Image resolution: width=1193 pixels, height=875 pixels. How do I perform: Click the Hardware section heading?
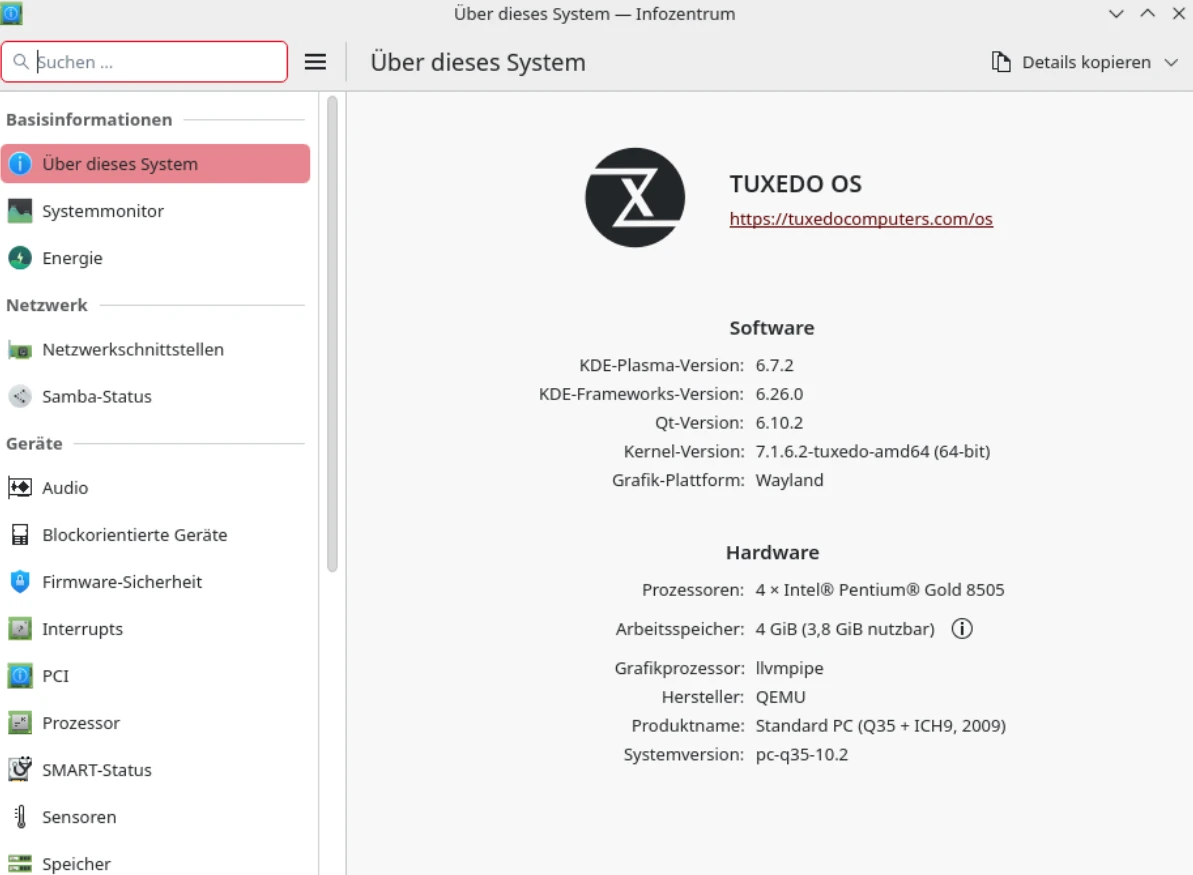[772, 552]
